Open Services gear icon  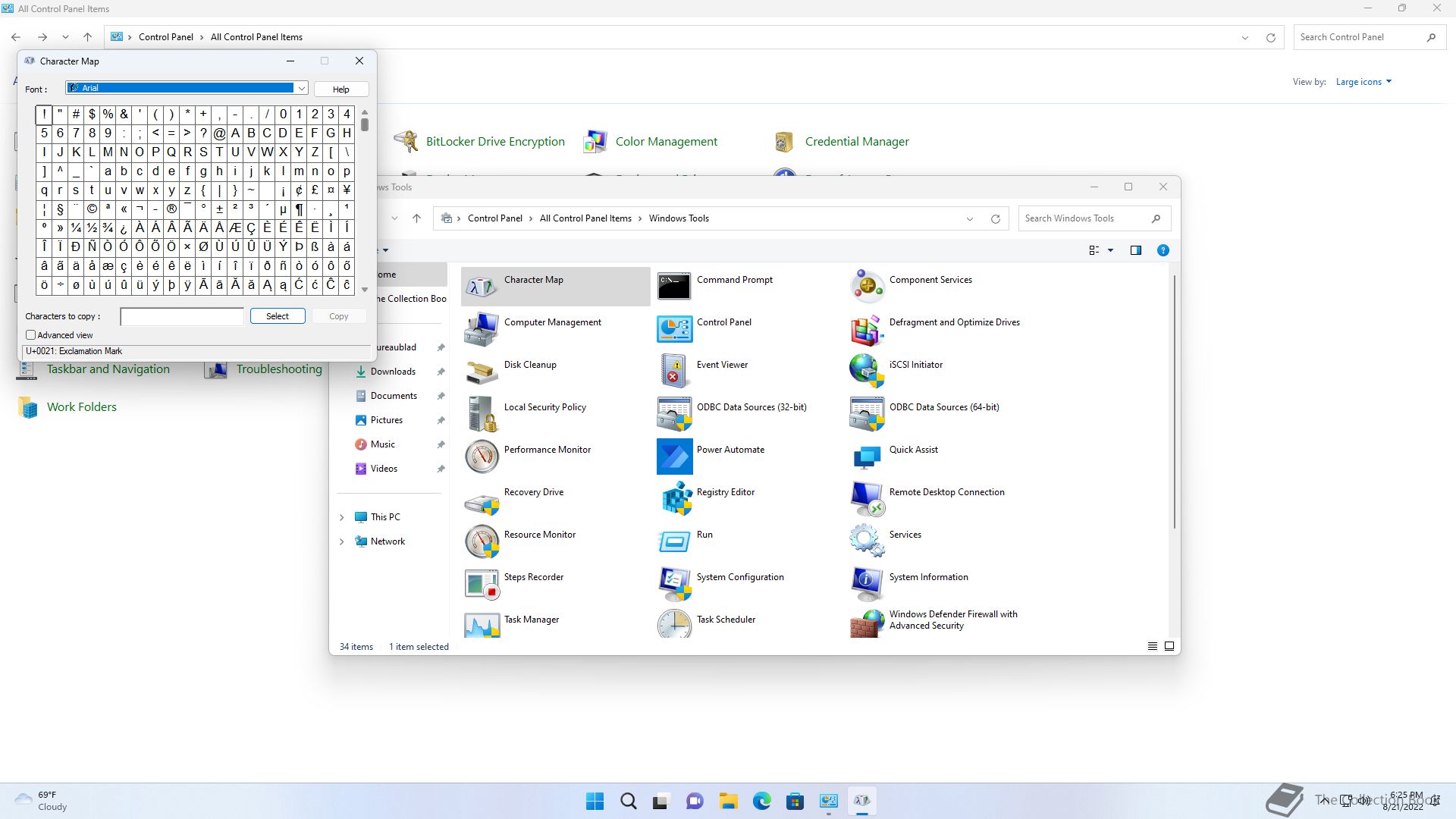pyautogui.click(x=867, y=541)
